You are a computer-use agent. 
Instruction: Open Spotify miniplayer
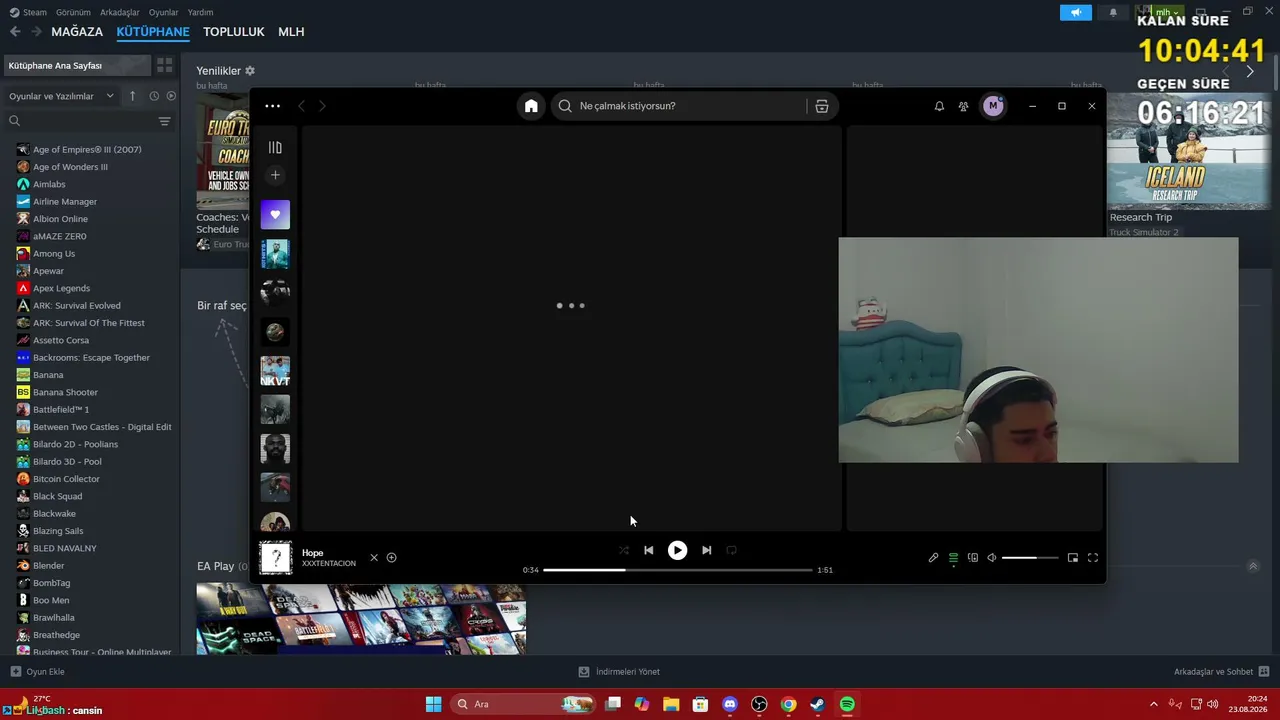1073,558
